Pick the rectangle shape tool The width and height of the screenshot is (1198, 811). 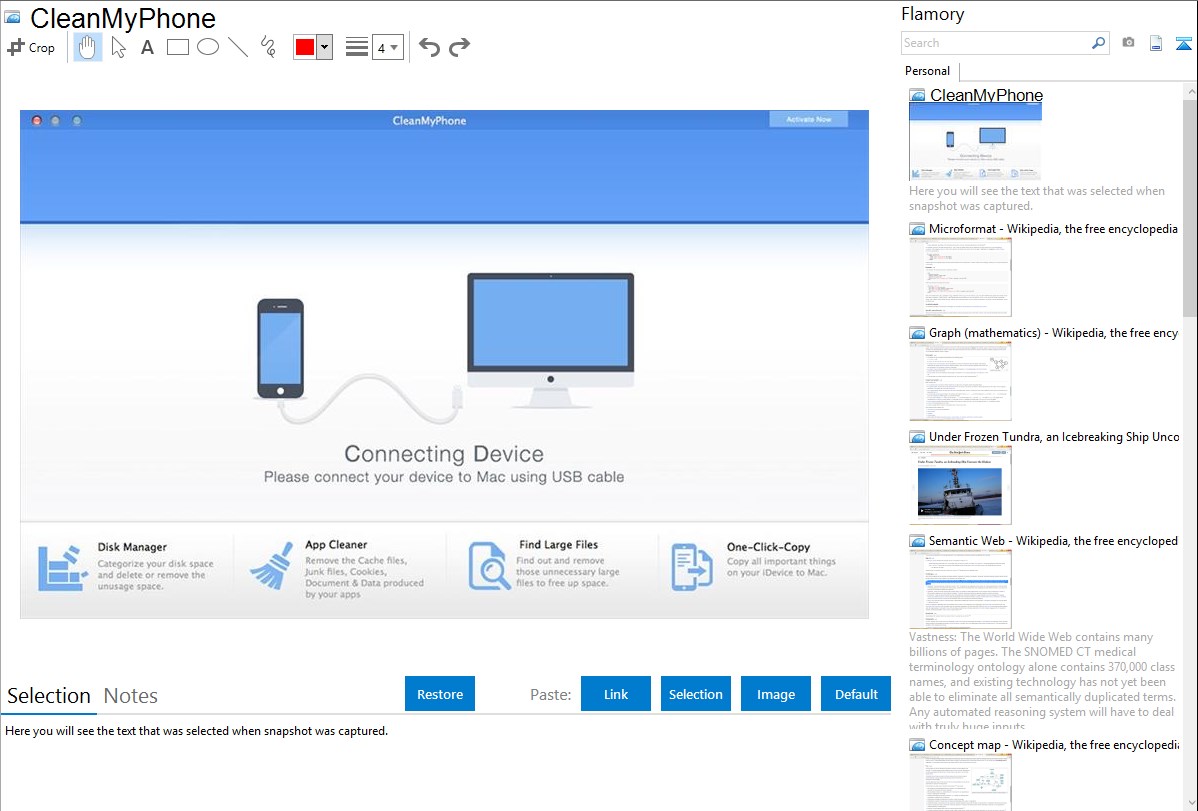(178, 47)
